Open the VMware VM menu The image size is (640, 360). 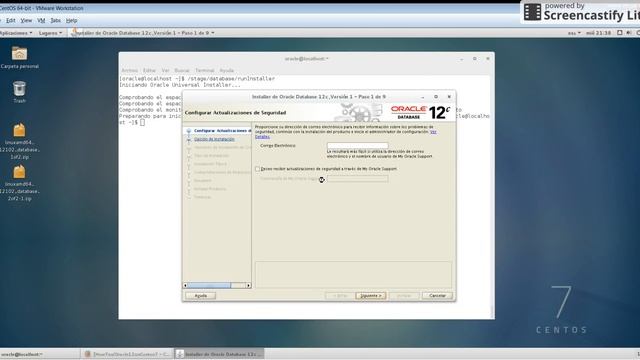[41, 20]
